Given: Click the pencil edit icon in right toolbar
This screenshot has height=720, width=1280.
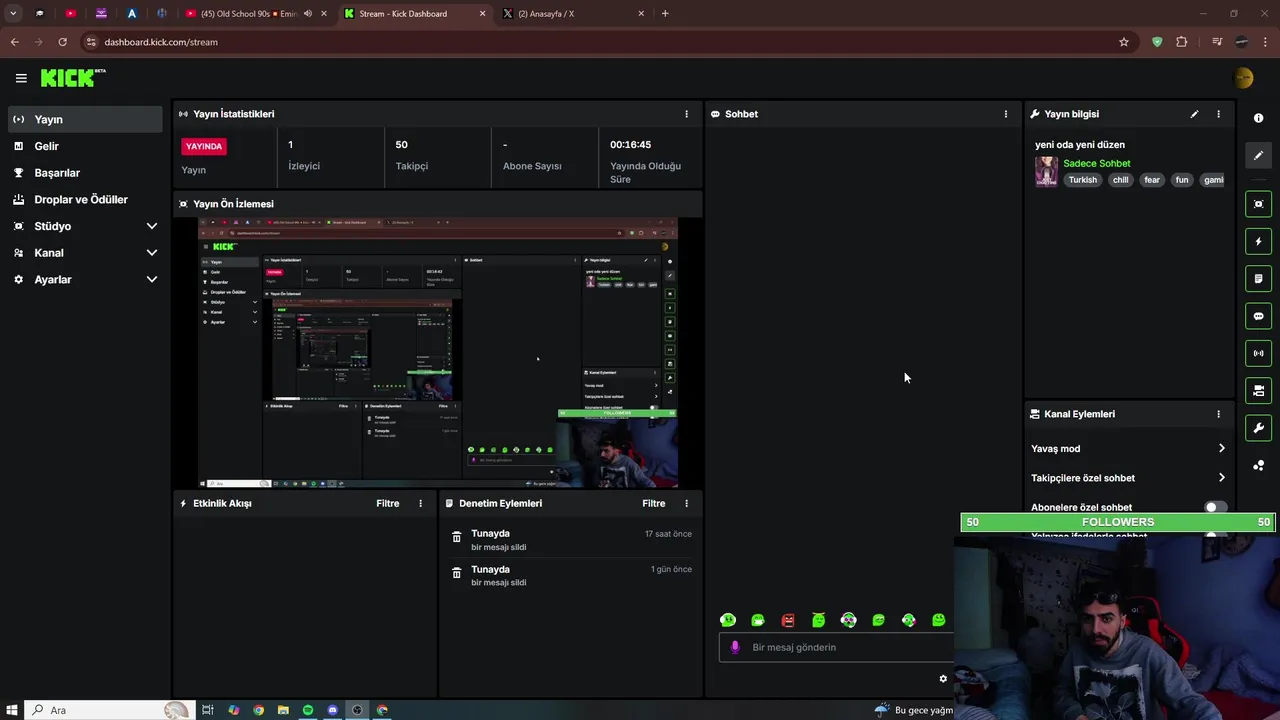Looking at the screenshot, I should tap(1258, 155).
